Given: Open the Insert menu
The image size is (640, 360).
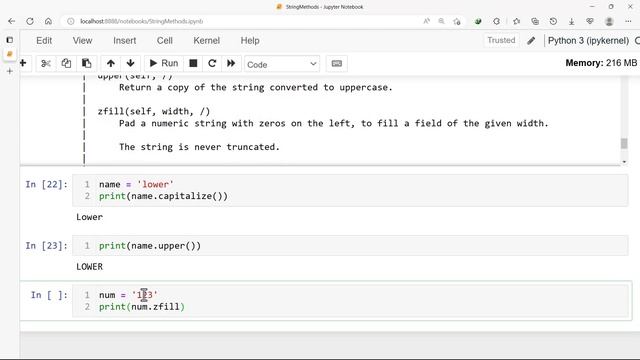Looking at the screenshot, I should pos(124,41).
